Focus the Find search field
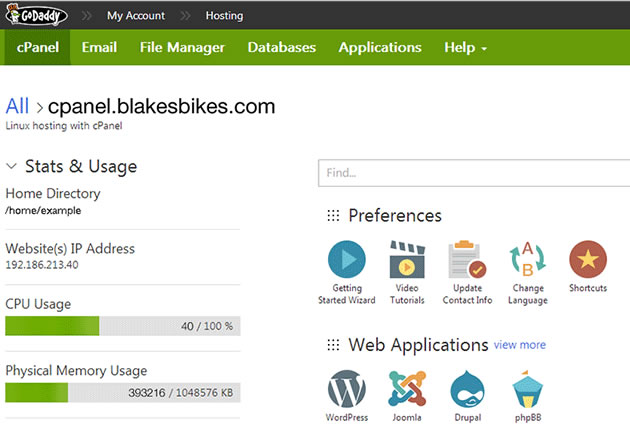Viewport: 630px width, 424px height. [474, 173]
